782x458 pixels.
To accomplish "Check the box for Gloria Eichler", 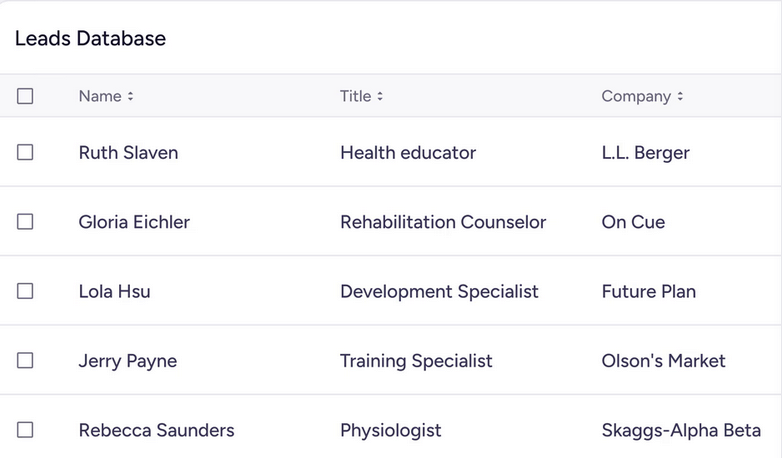I will 25,222.
